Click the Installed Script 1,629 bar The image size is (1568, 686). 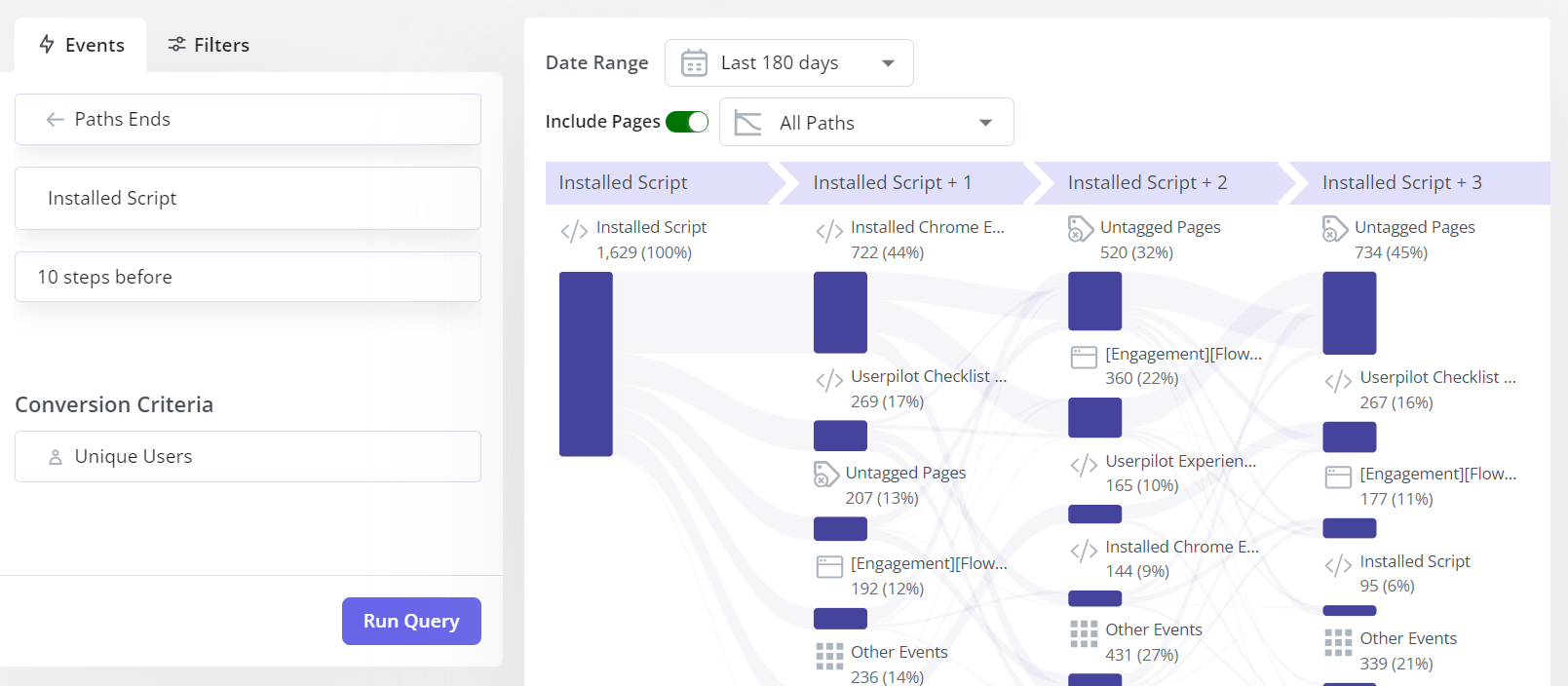click(x=586, y=363)
